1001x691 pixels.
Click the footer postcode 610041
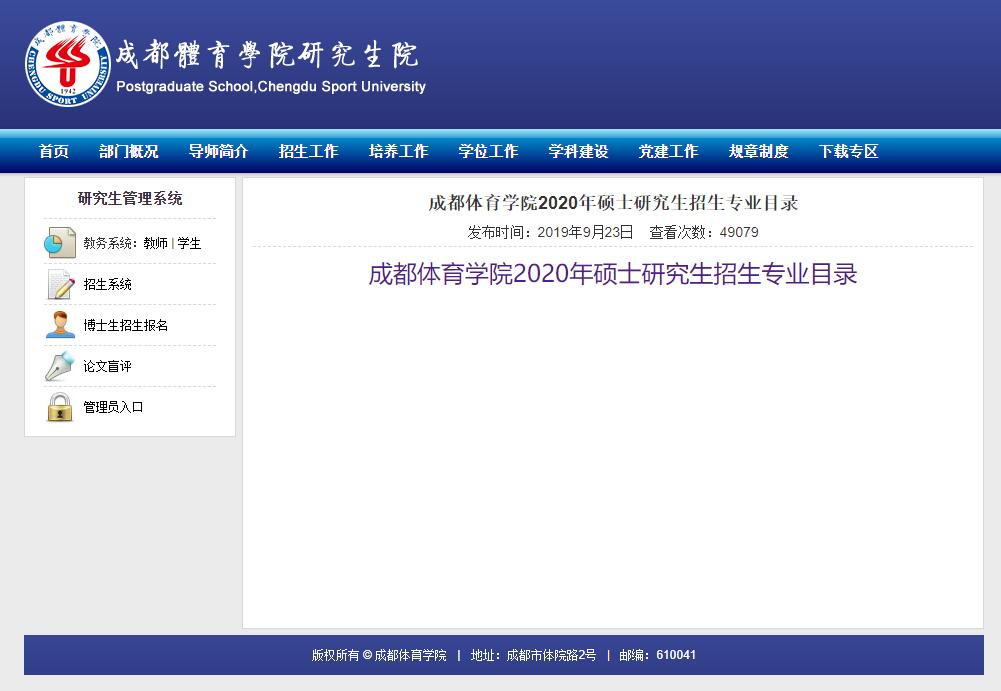pos(676,655)
